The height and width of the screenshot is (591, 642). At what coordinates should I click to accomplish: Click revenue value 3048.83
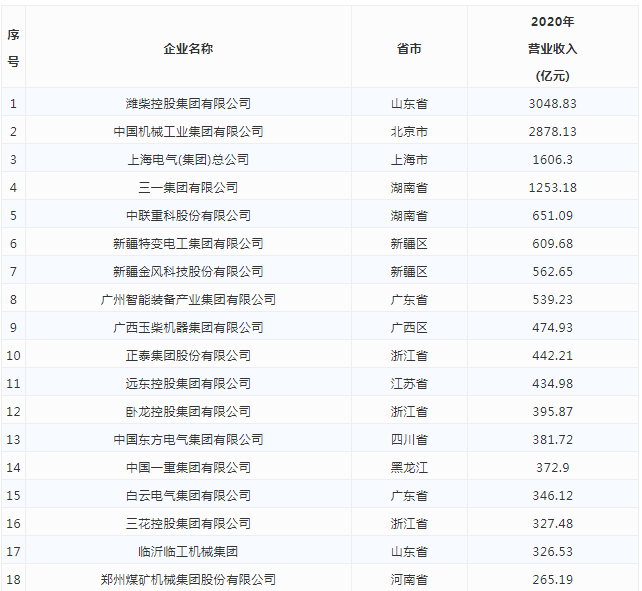coord(552,104)
